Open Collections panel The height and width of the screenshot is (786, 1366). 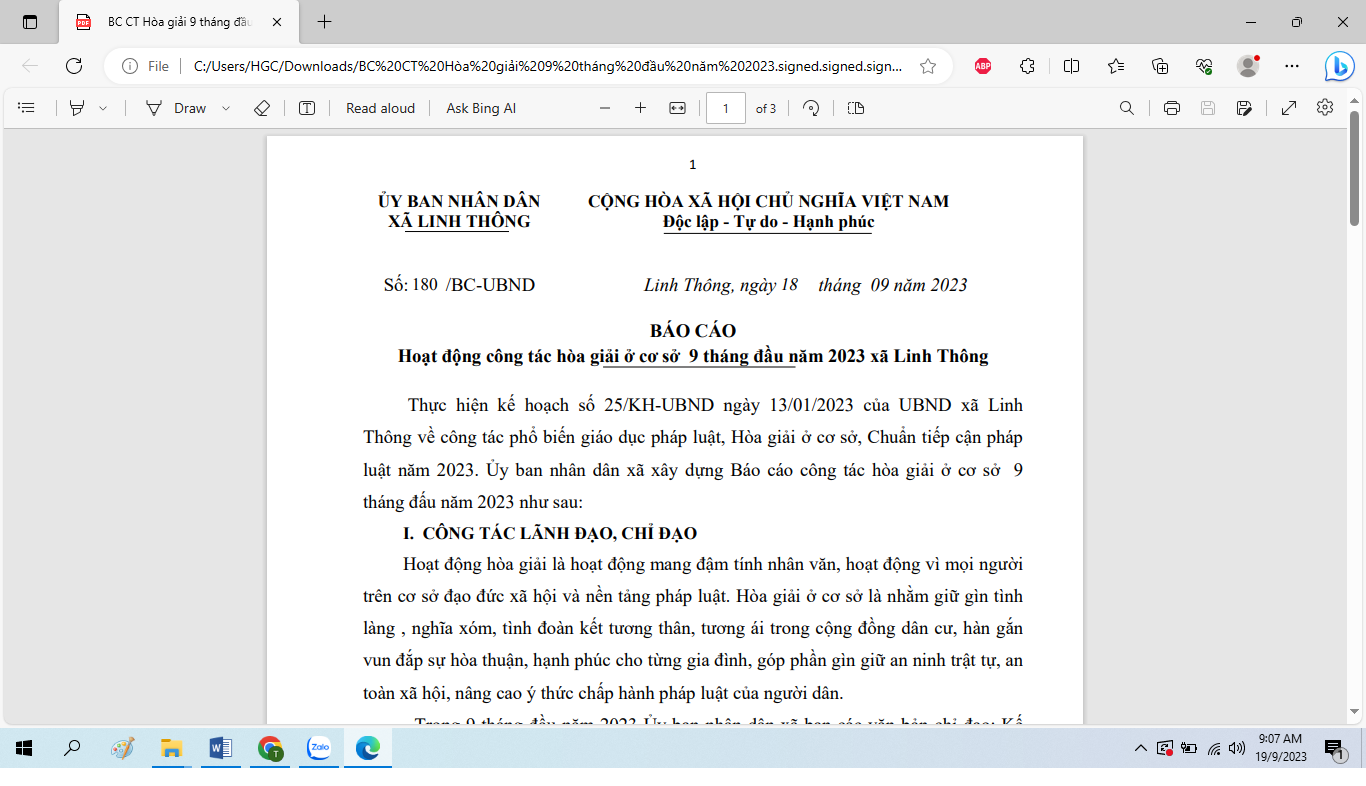tap(1160, 66)
